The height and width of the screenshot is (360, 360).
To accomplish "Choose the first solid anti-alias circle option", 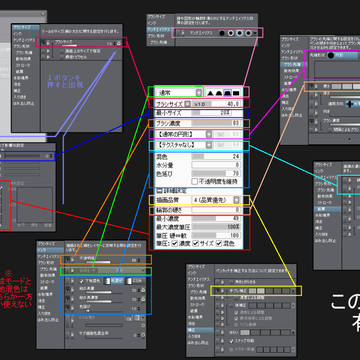I will tap(222, 33).
